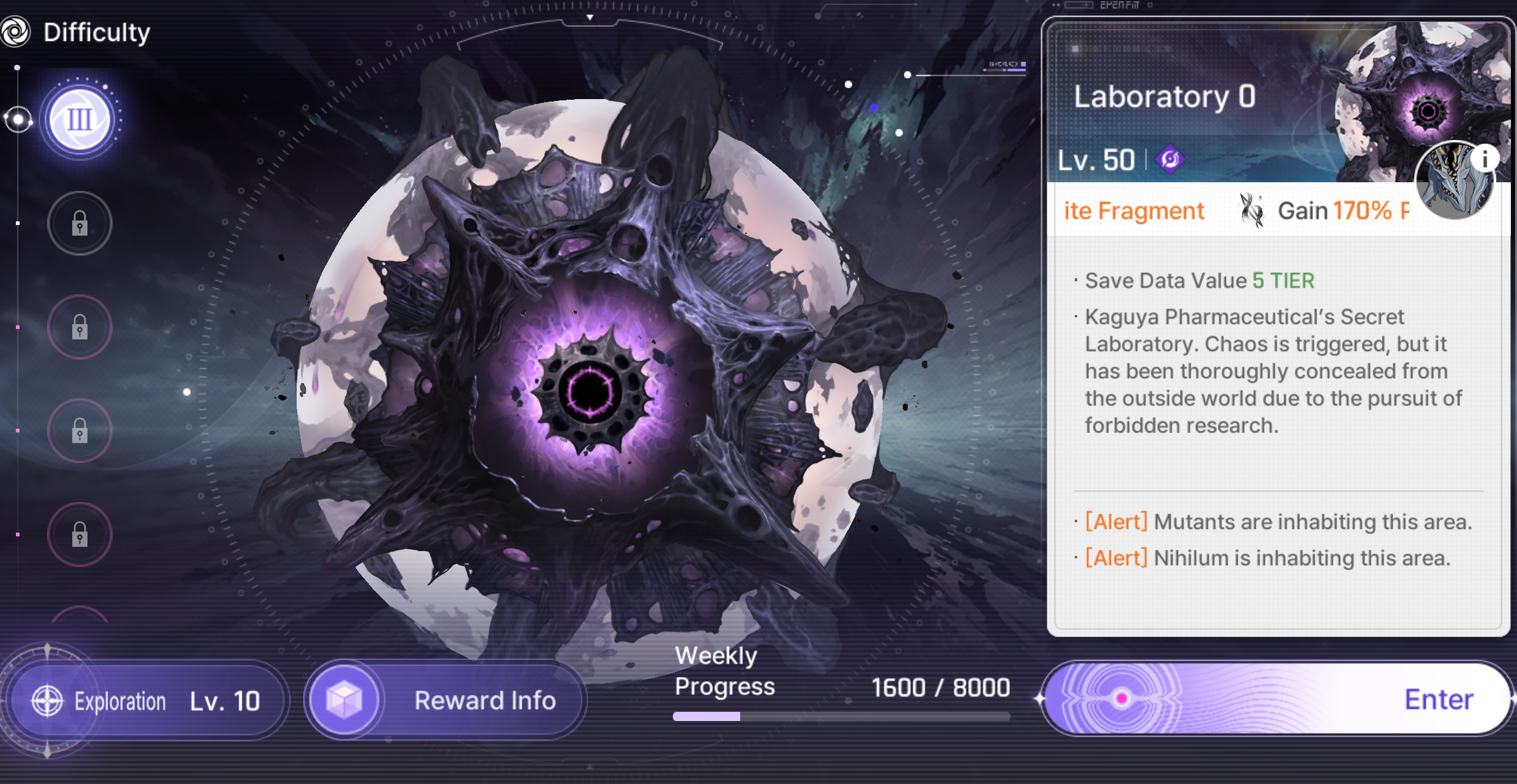Click the Reward Info cube icon
Image resolution: width=1517 pixels, height=784 pixels.
(x=344, y=699)
